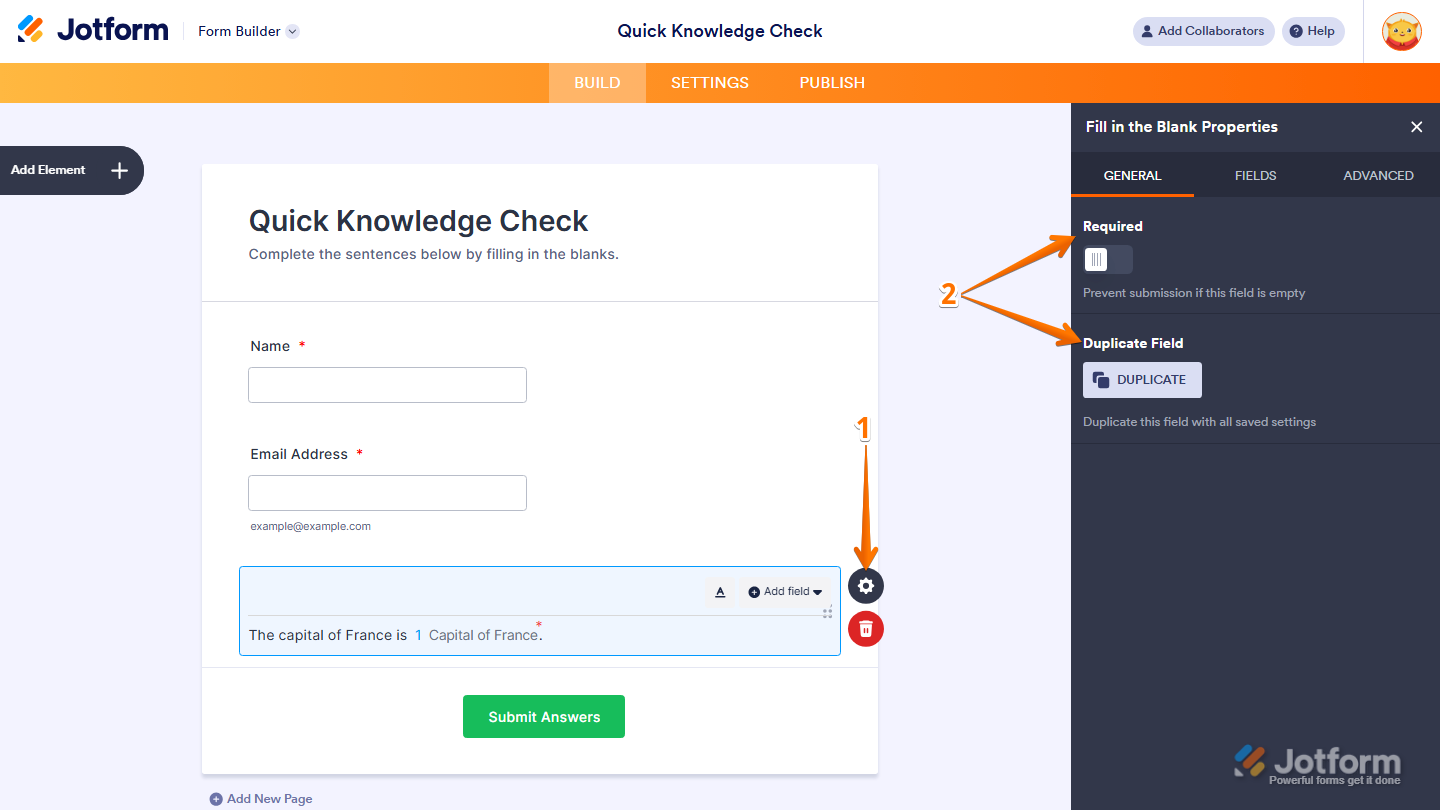Click the drag handle of the blank field
This screenshot has height=810, width=1440.
click(828, 612)
